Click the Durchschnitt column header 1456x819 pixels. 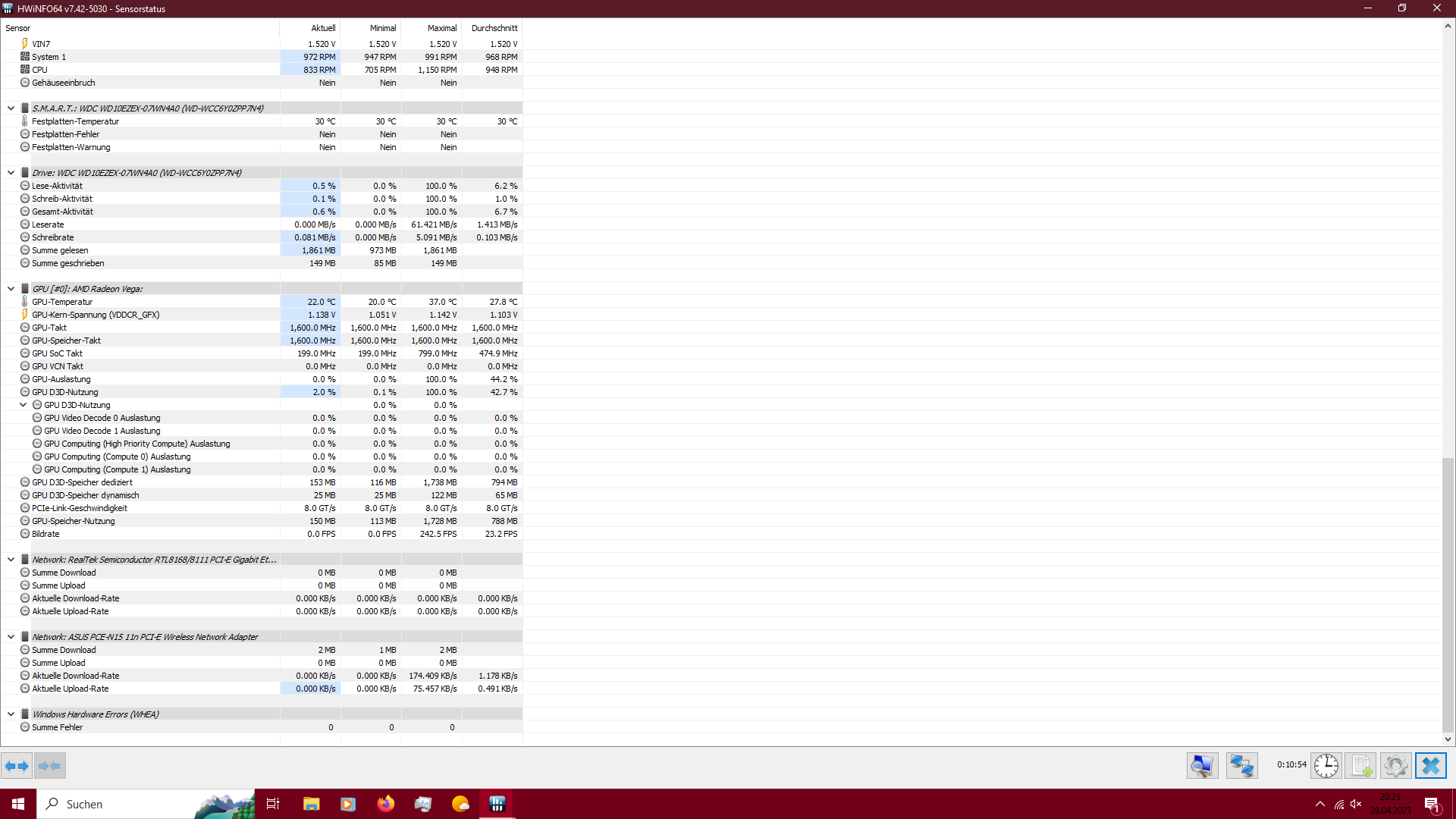493,28
